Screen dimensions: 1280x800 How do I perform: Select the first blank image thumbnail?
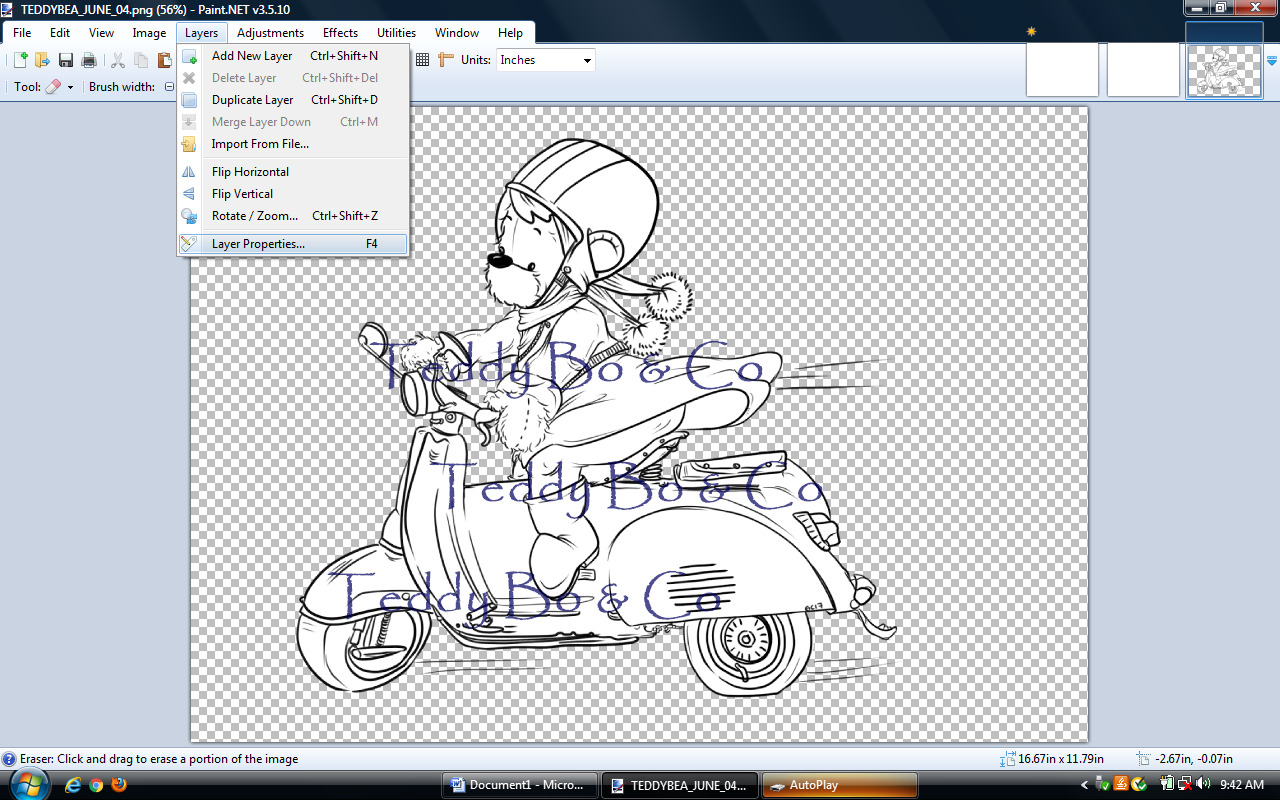pyautogui.click(x=1062, y=70)
